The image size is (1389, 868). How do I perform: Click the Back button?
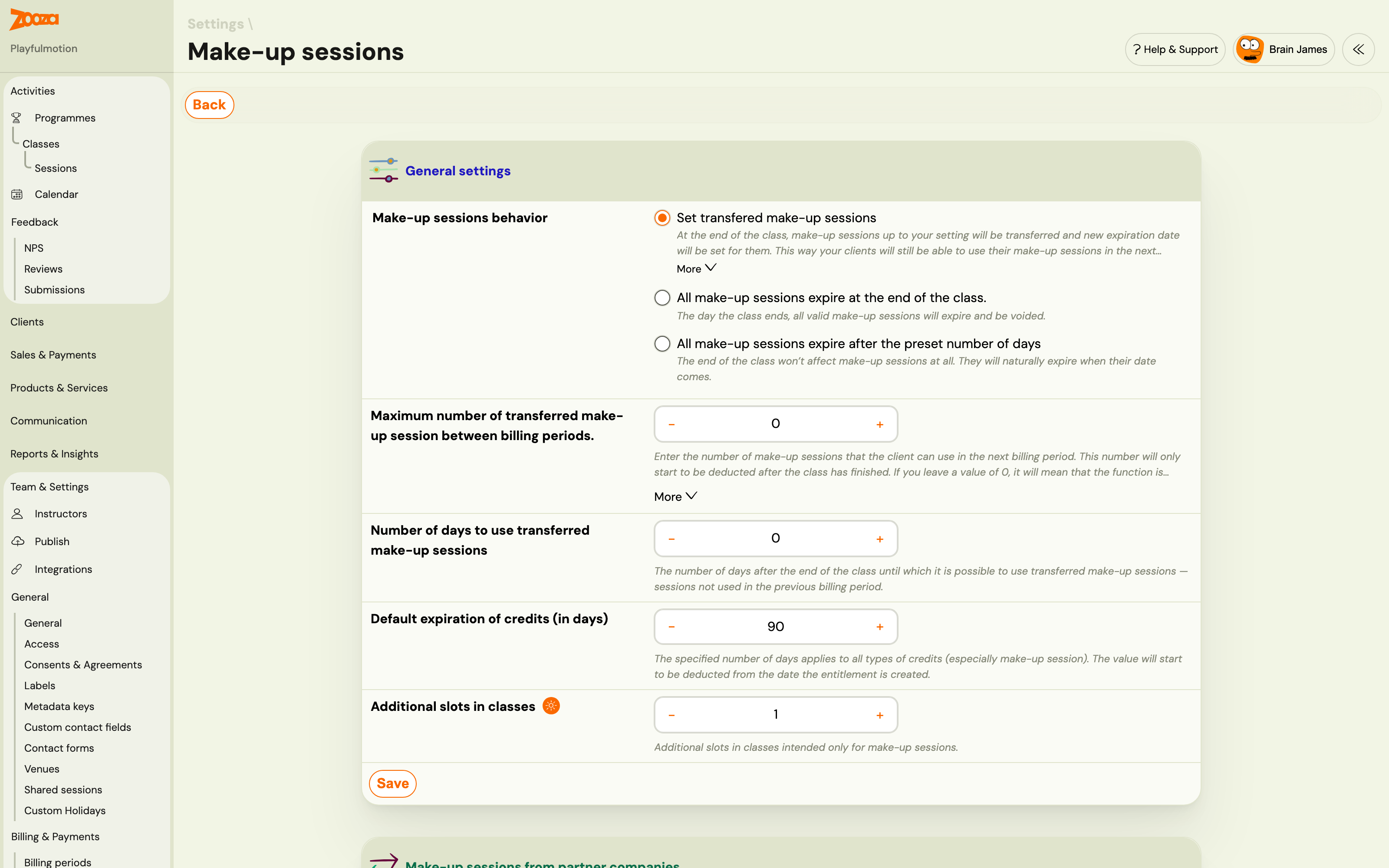[210, 105]
